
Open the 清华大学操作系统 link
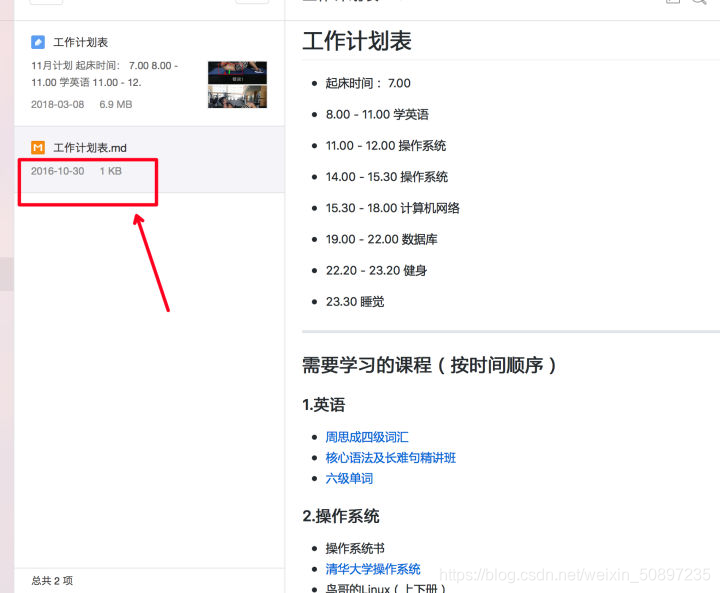[373, 569]
